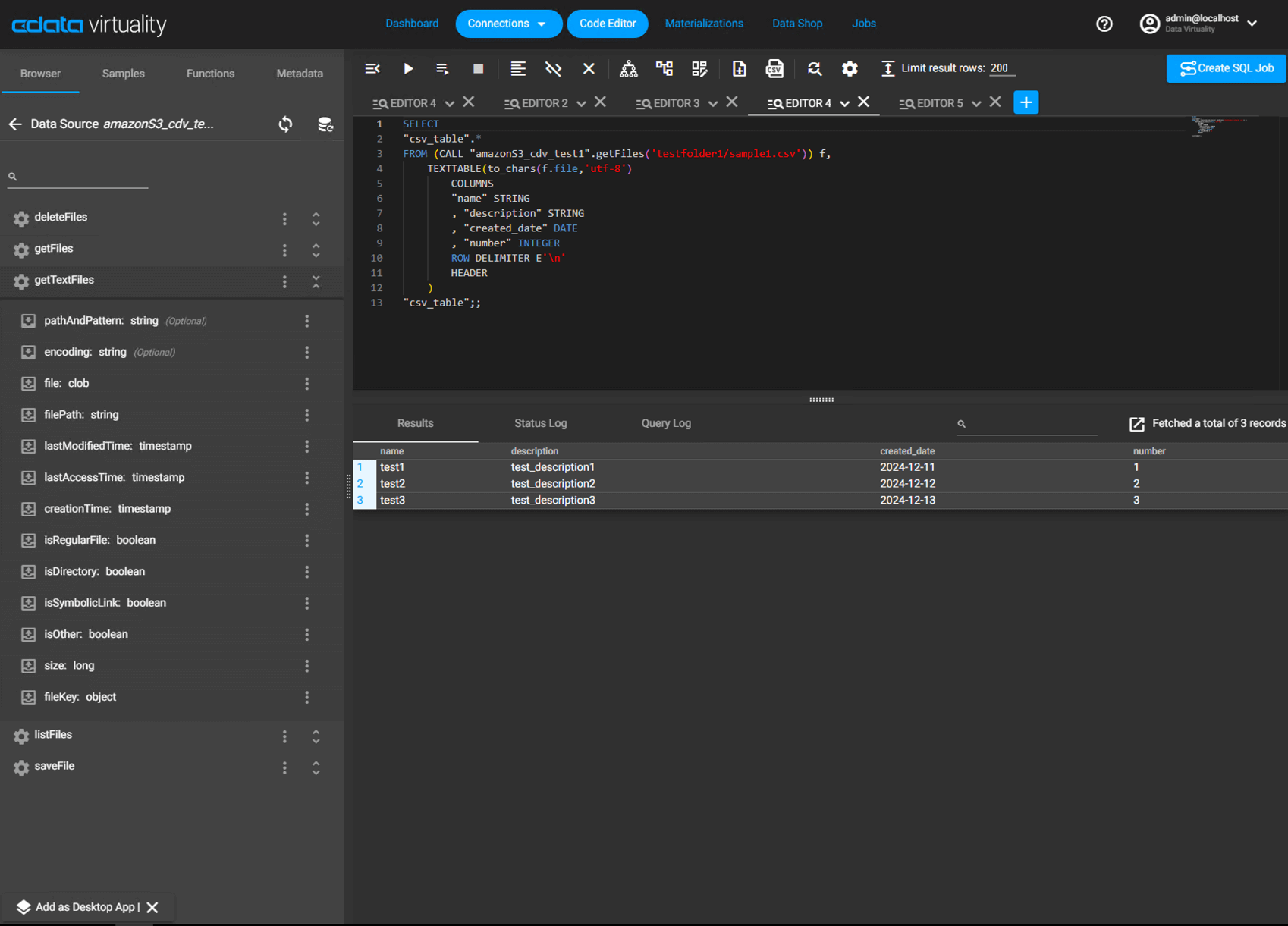Open the EDITOR 5 tab dropdown arrow

tap(976, 104)
